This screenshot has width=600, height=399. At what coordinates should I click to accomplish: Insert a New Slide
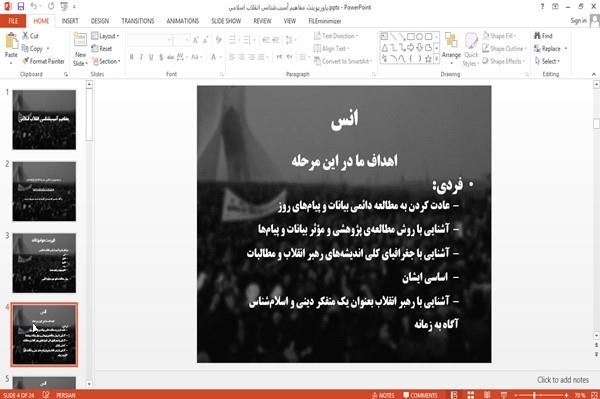[80, 49]
